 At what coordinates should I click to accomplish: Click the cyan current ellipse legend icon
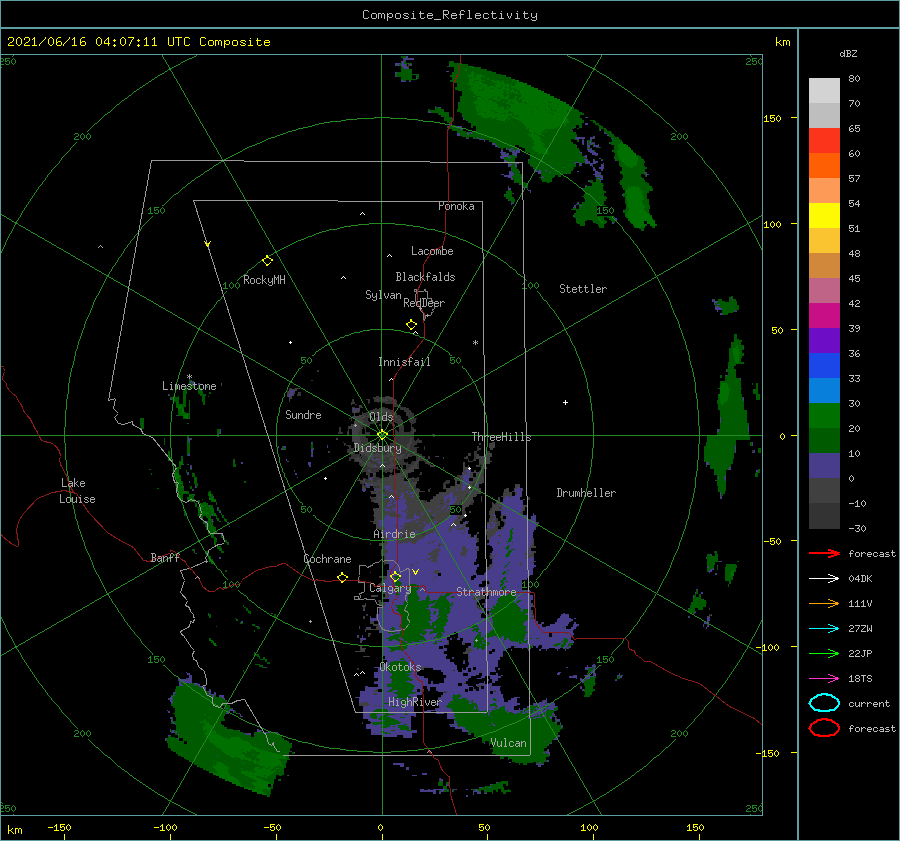tap(824, 703)
